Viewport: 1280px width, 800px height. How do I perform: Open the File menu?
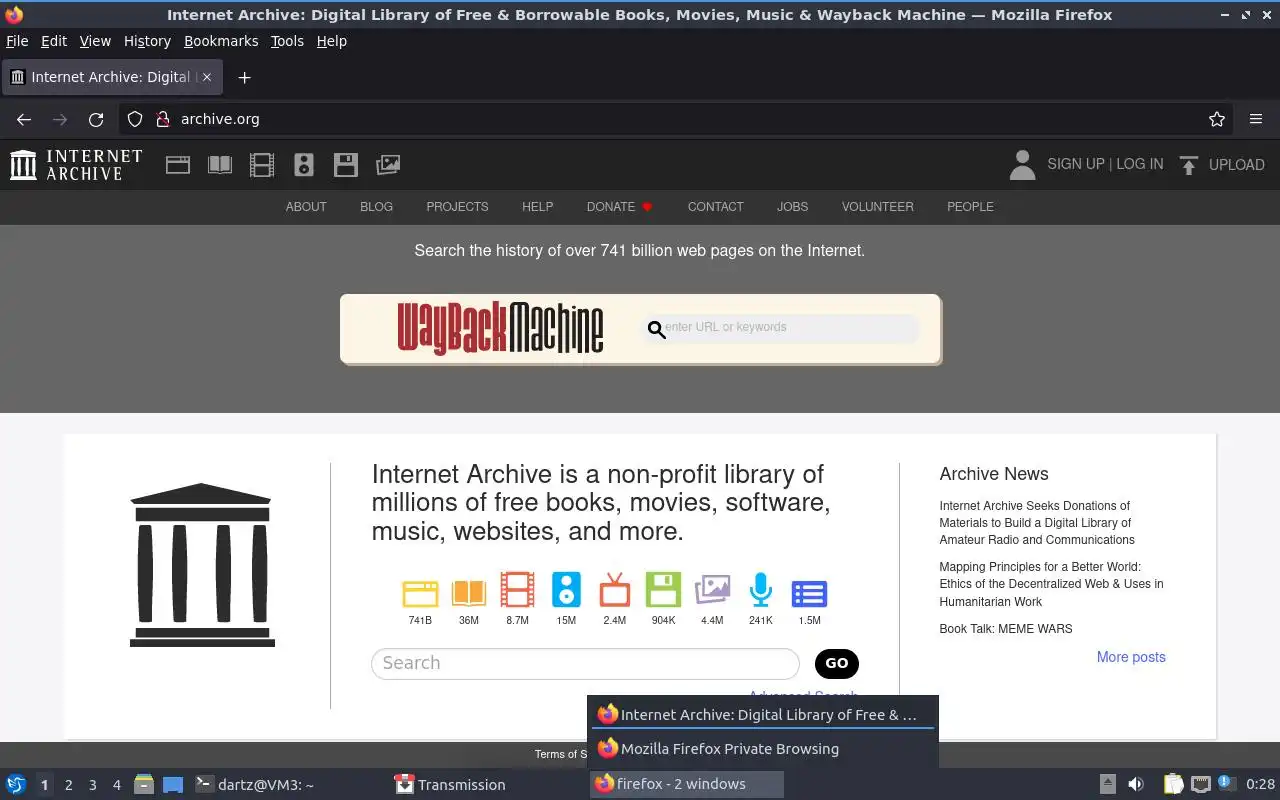point(17,41)
